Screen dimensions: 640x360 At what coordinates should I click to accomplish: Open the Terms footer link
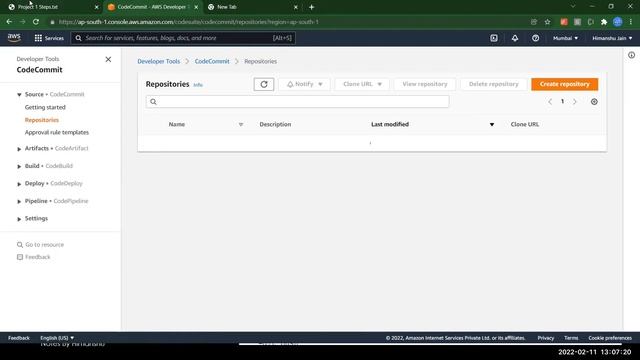571,338
